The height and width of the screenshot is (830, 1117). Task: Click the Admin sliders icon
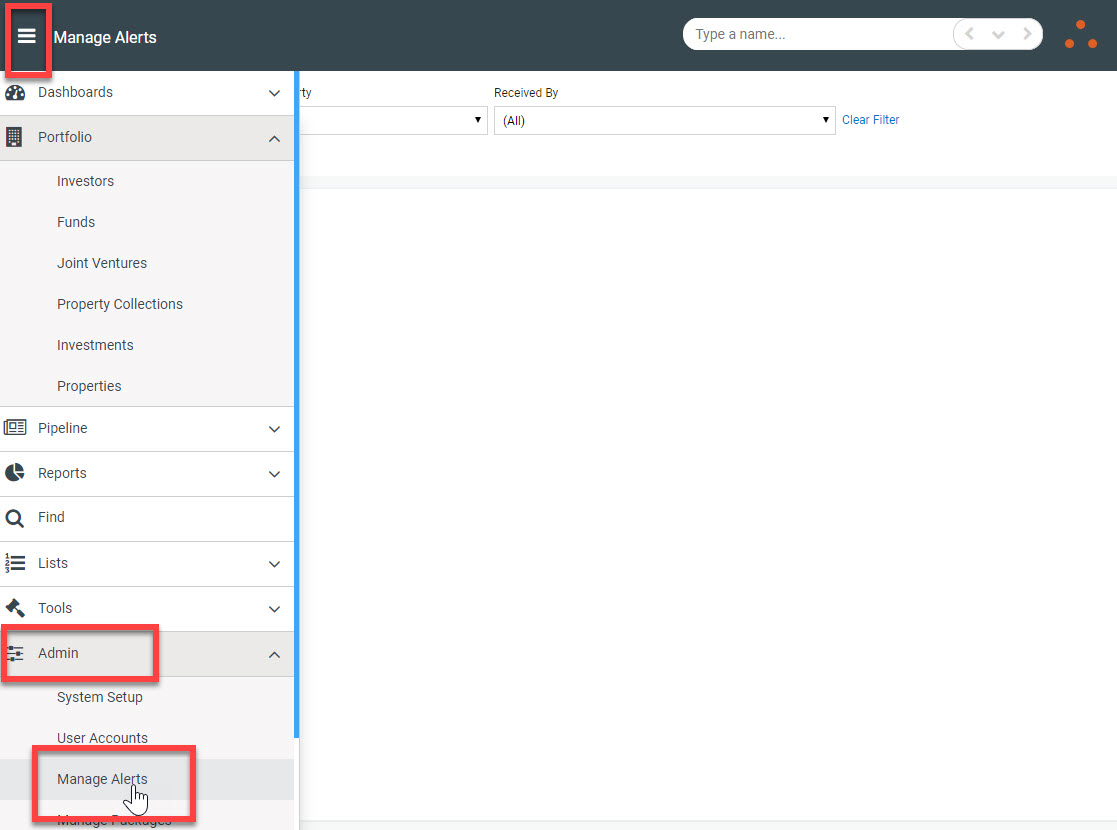15,653
